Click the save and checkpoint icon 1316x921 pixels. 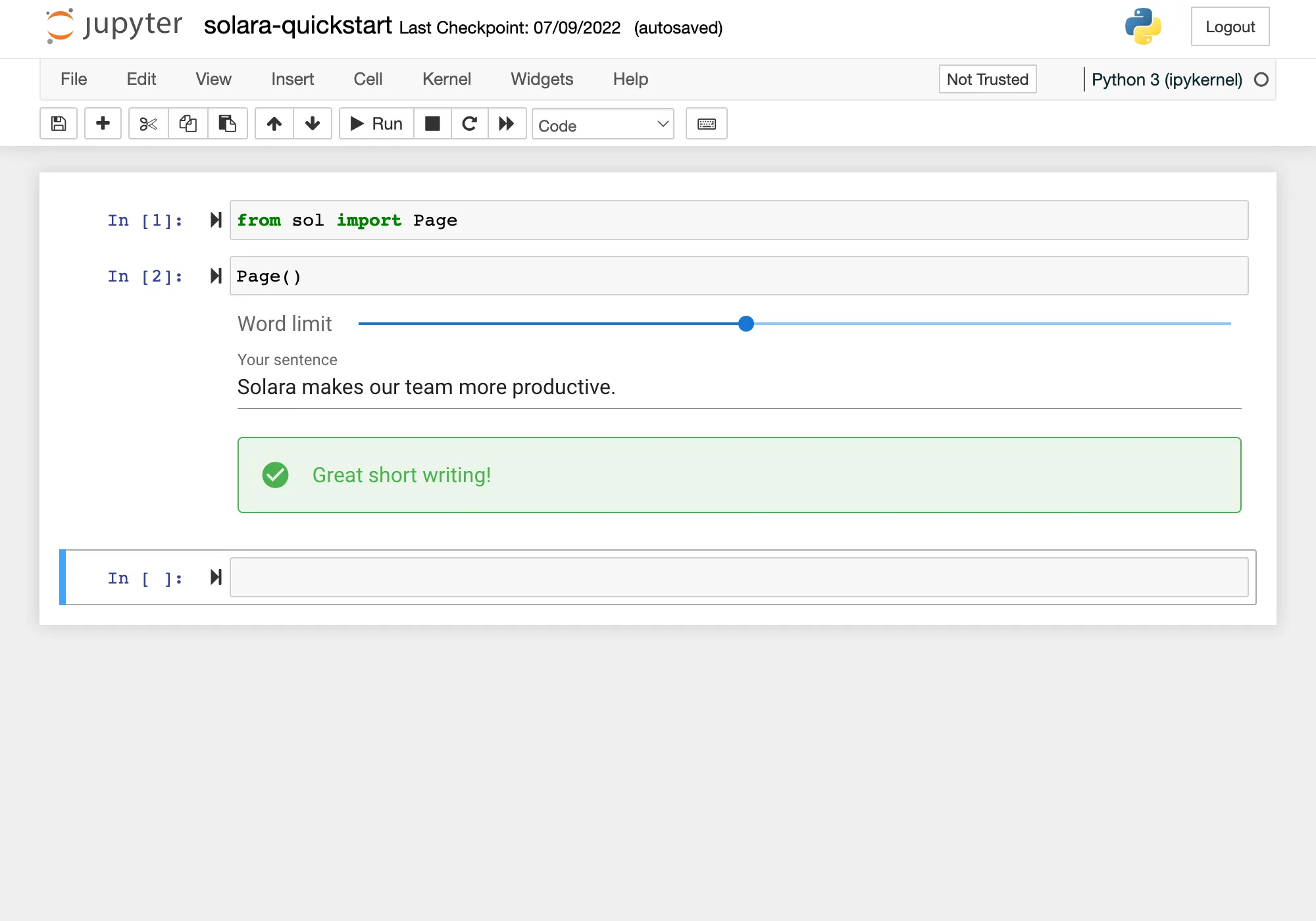59,124
